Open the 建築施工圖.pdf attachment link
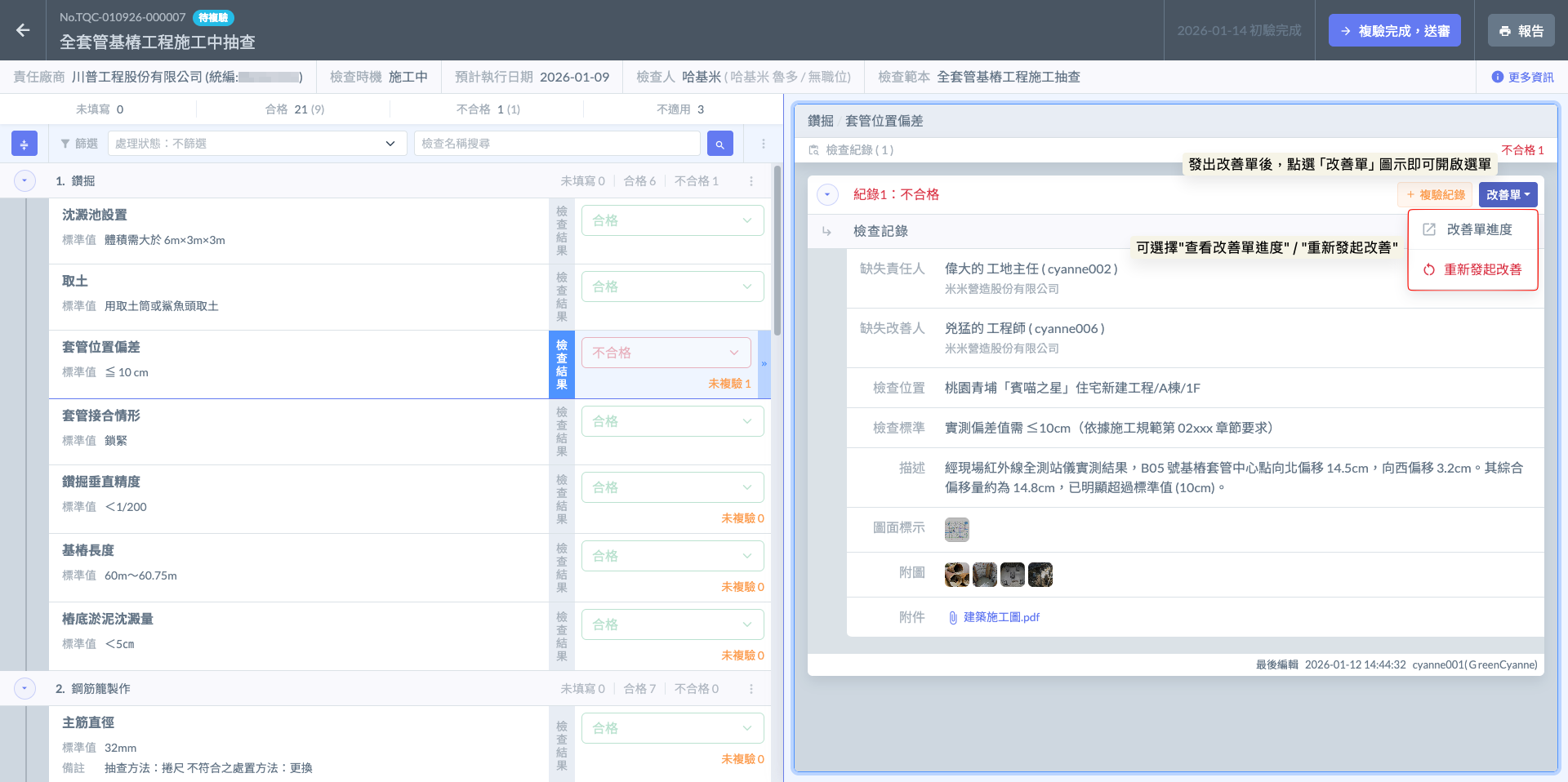The image size is (1568, 782). pos(1000,617)
